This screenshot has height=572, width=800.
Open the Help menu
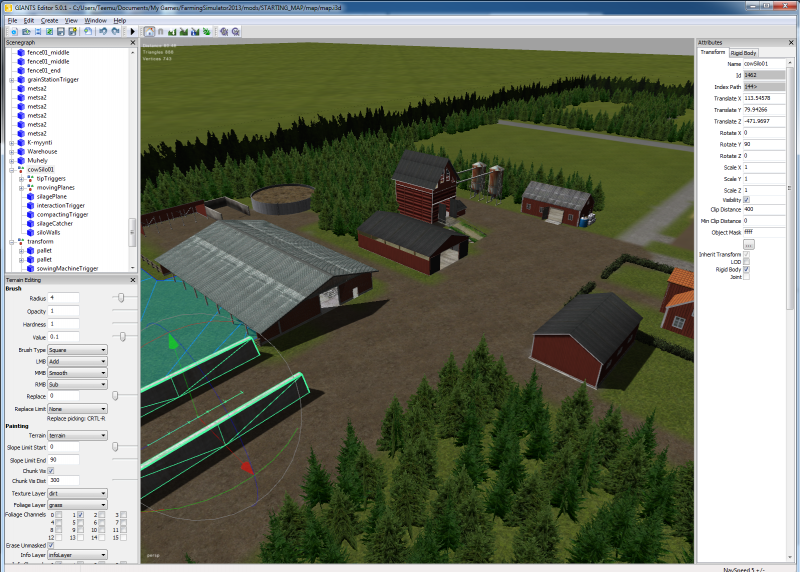tap(119, 20)
